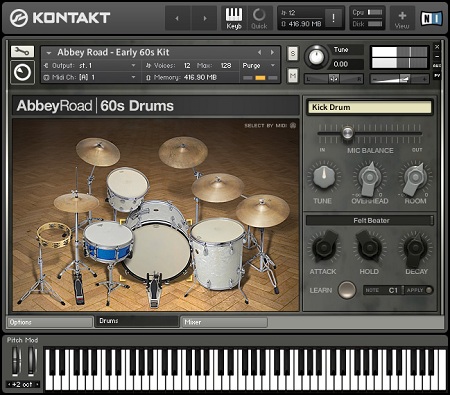The height and width of the screenshot is (395, 450).
Task: Open the instrument snapshot dial icon
Action: (22, 72)
